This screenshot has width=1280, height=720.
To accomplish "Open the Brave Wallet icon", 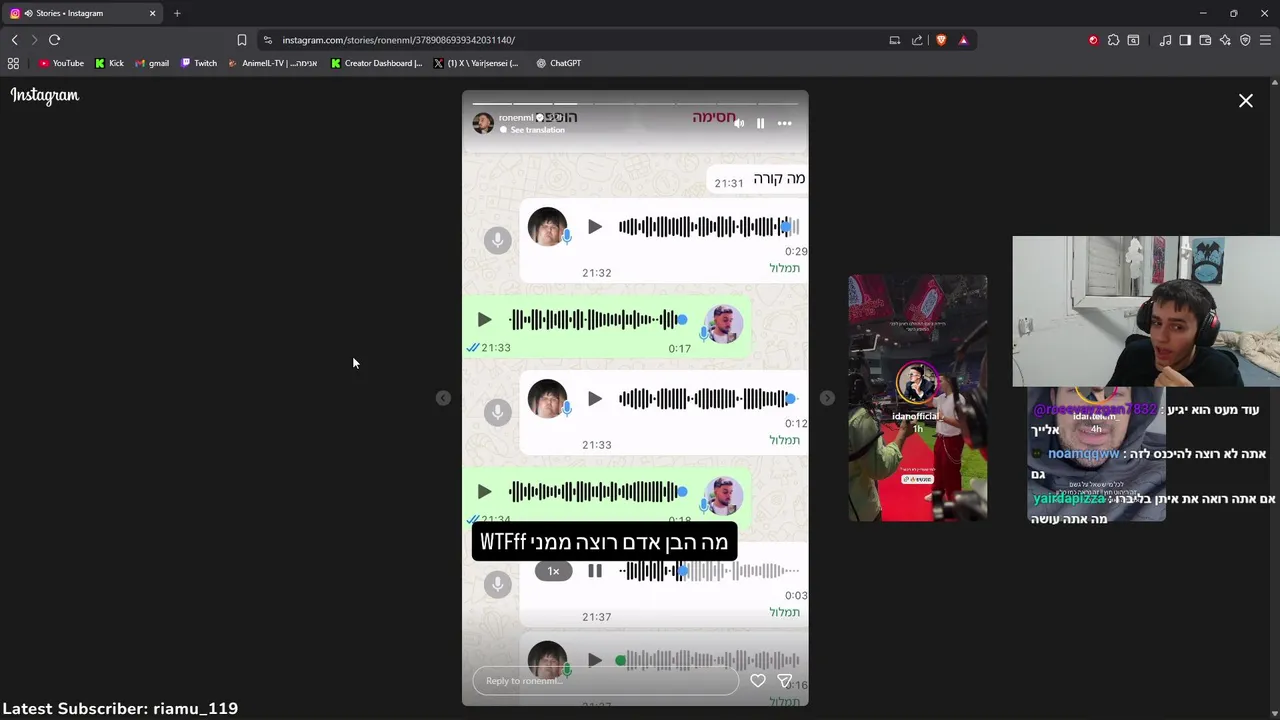I will (x=1205, y=40).
